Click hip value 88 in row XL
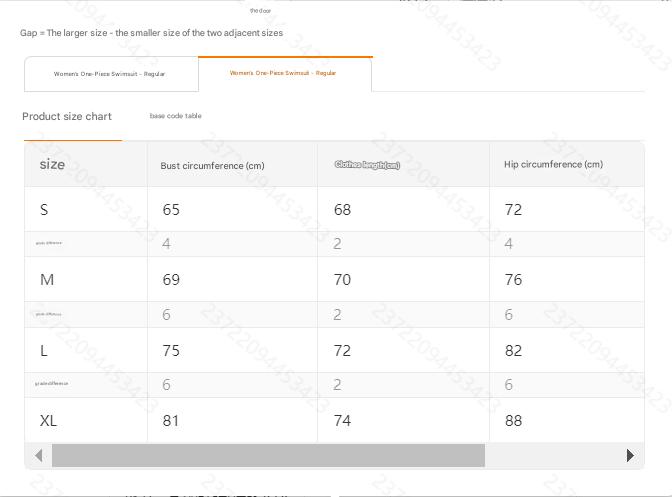The height and width of the screenshot is (497, 672). (x=513, y=421)
